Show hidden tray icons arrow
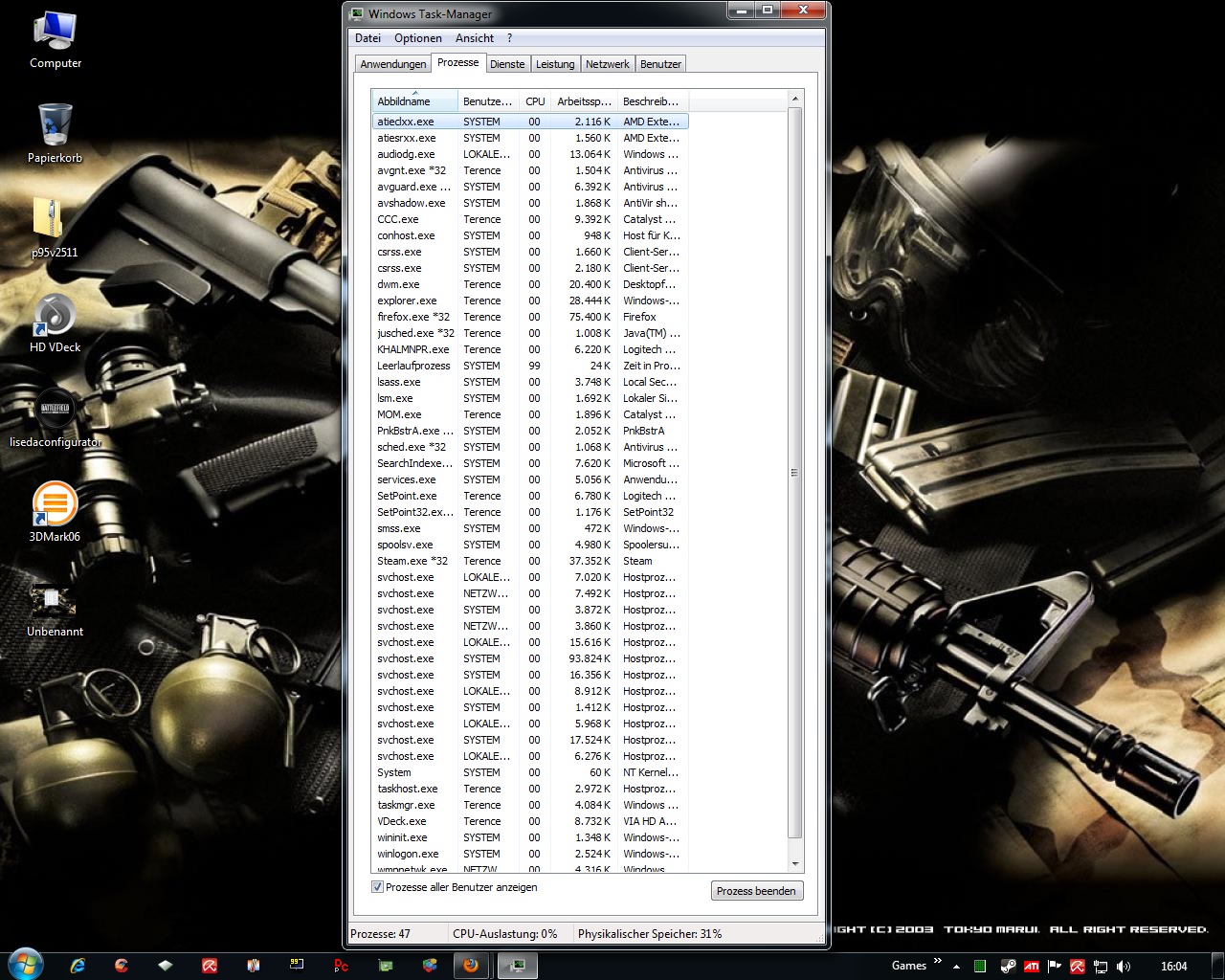The height and width of the screenshot is (980, 1225). 956,967
